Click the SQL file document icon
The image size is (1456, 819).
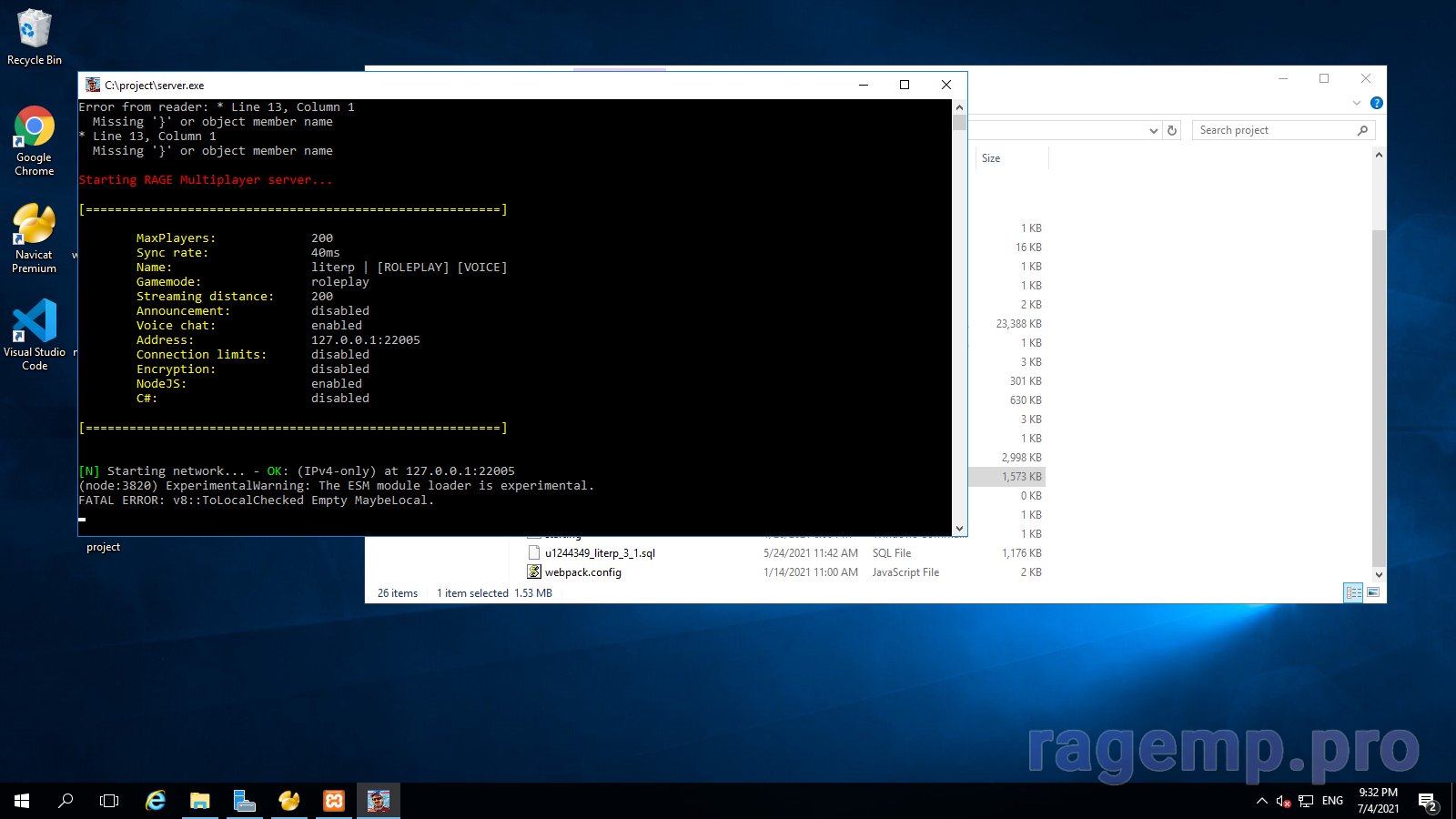point(534,553)
